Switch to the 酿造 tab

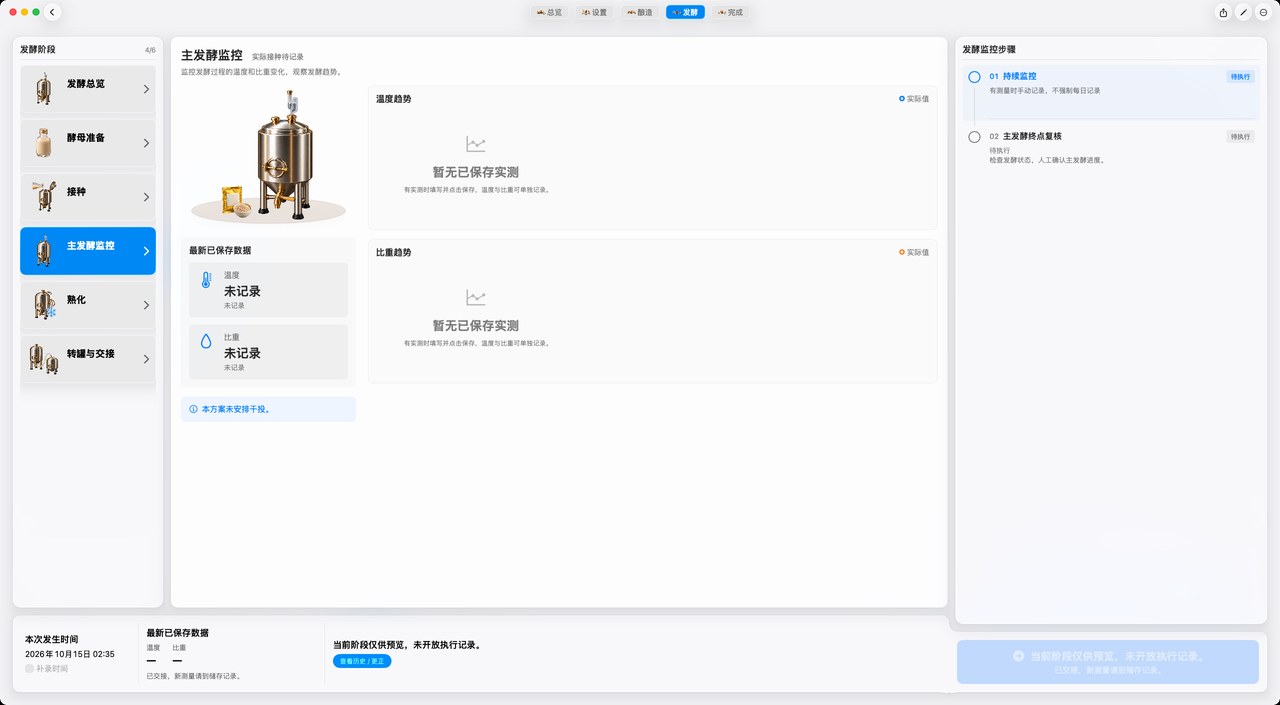(639, 12)
